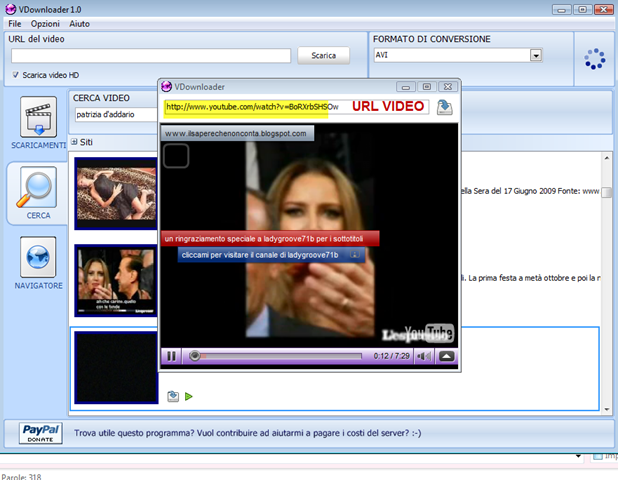618x480 pixels.
Task: Select the Berlusconi video thumbnail
Action: [116, 281]
